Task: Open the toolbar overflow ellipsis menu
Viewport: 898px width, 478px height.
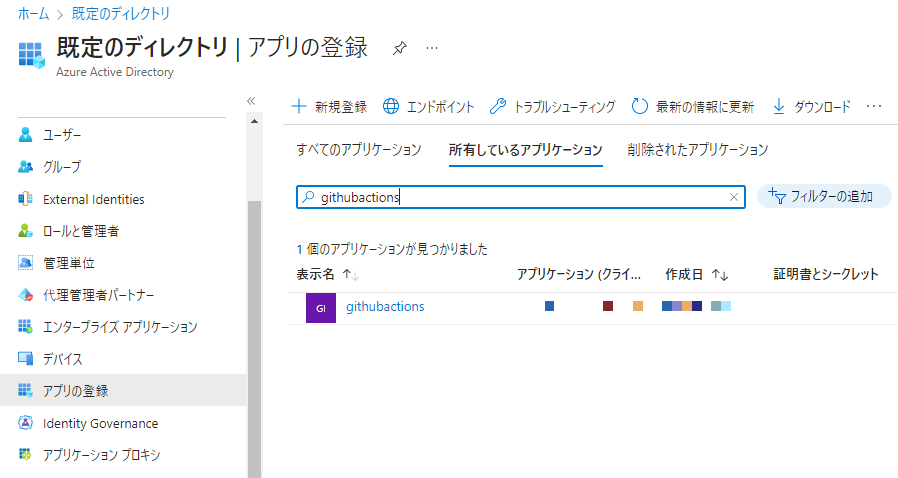Action: [874, 106]
